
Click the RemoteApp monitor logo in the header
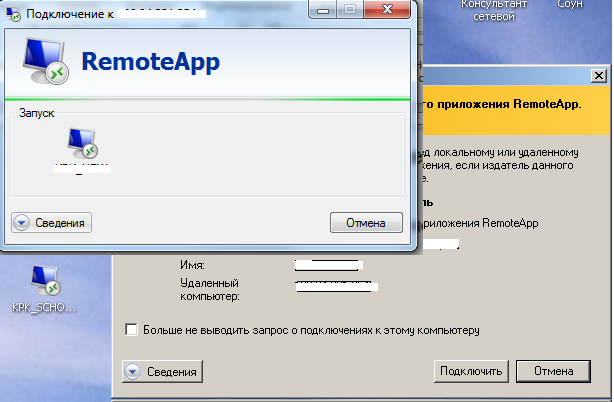pos(45,61)
